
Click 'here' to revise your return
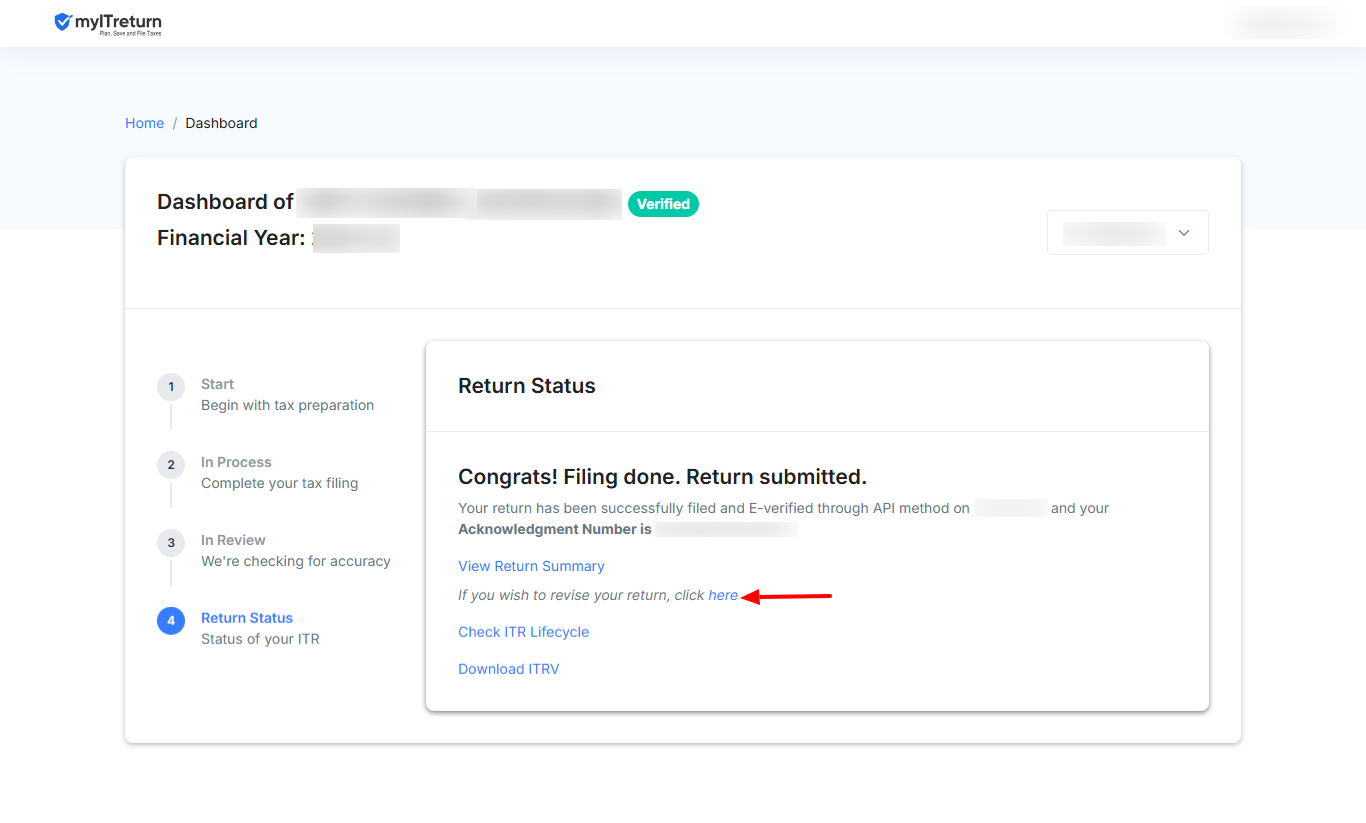tap(723, 595)
